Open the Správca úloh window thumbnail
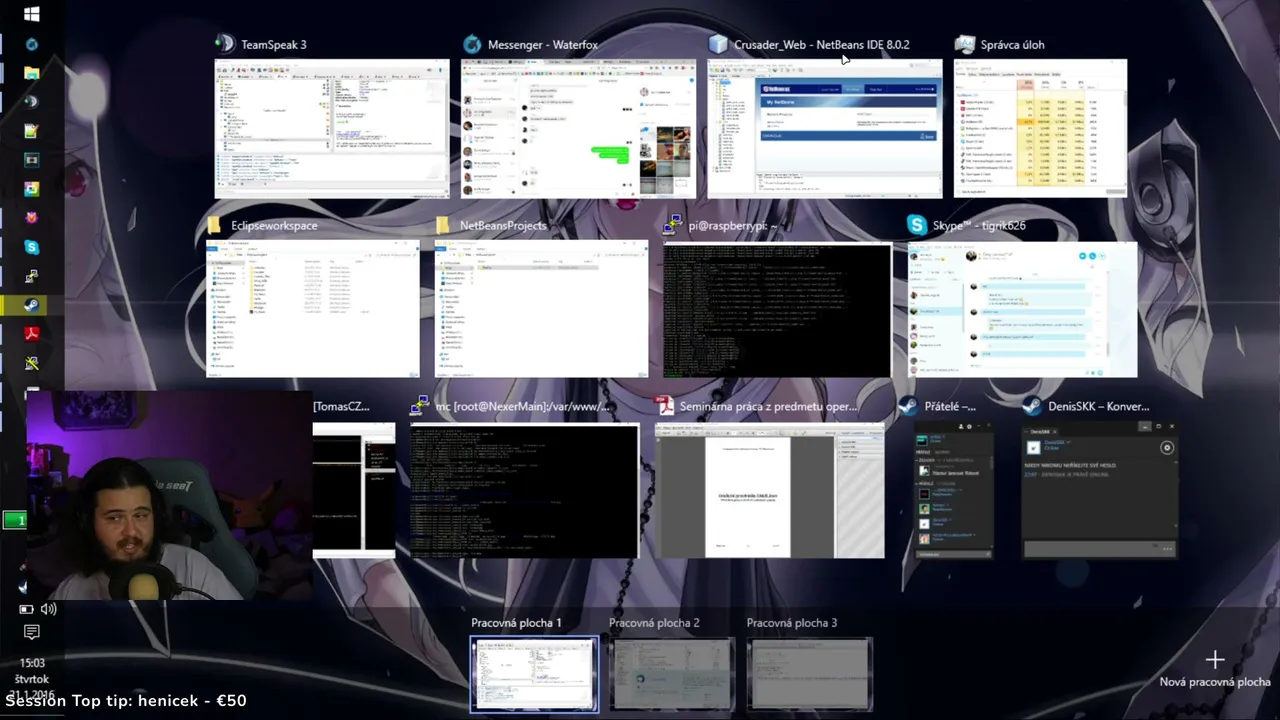 coord(1041,129)
